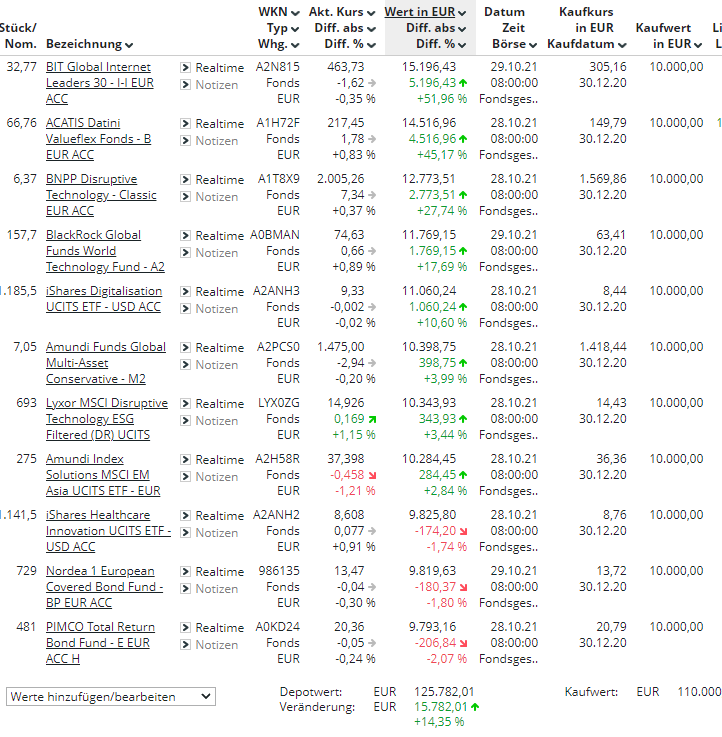The width and height of the screenshot is (722, 737).
Task: Click Realtime arrow icon for iShares Digitalisation
Action: coord(186,291)
